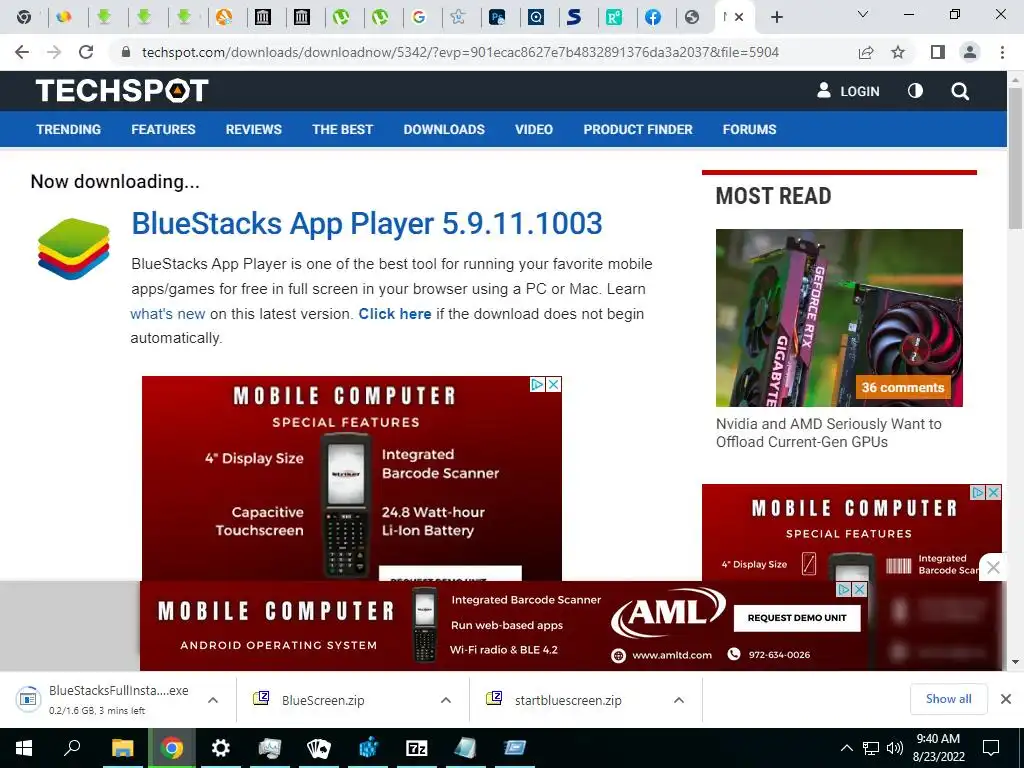Switch to the blue S favicon tab
Screen dimensions: 1024x768
(574, 17)
